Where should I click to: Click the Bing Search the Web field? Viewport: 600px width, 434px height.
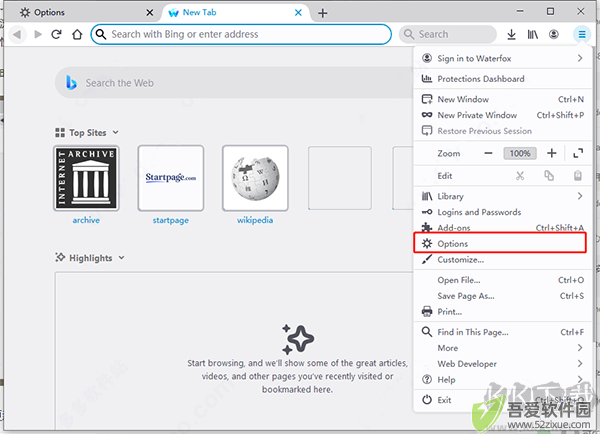[x=234, y=83]
